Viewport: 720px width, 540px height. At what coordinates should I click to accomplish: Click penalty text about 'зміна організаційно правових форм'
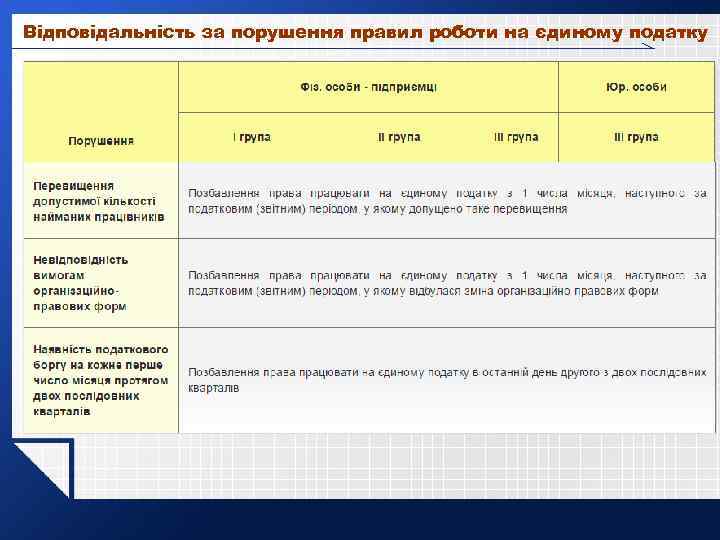point(447,283)
